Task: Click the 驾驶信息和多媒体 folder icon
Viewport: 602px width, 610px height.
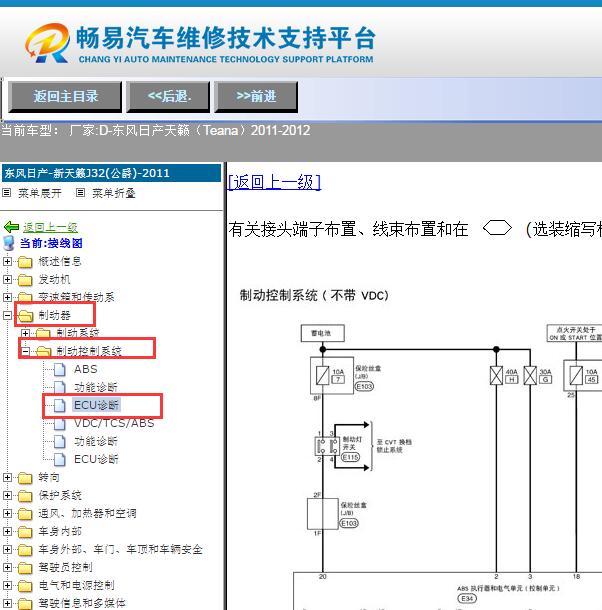Action: coord(25,603)
